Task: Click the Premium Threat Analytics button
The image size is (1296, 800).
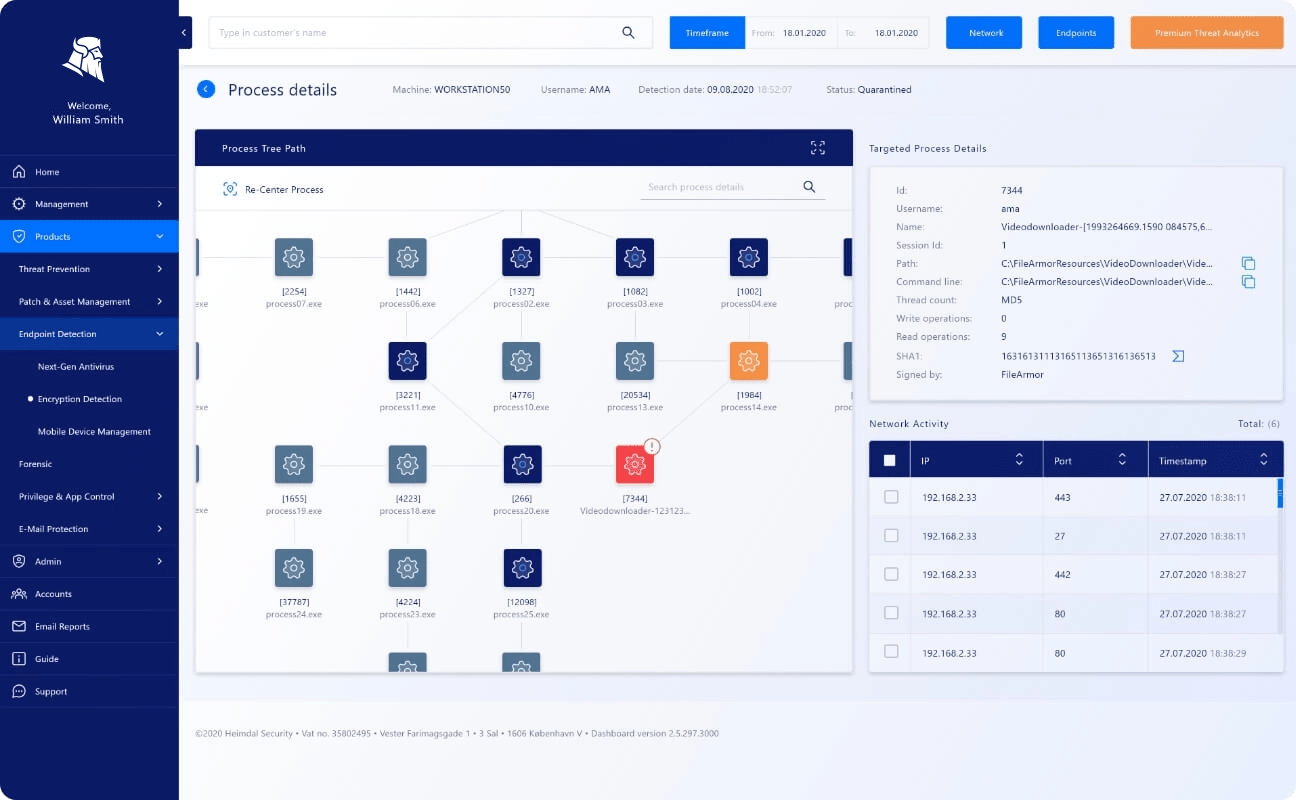Action: coord(1206,32)
